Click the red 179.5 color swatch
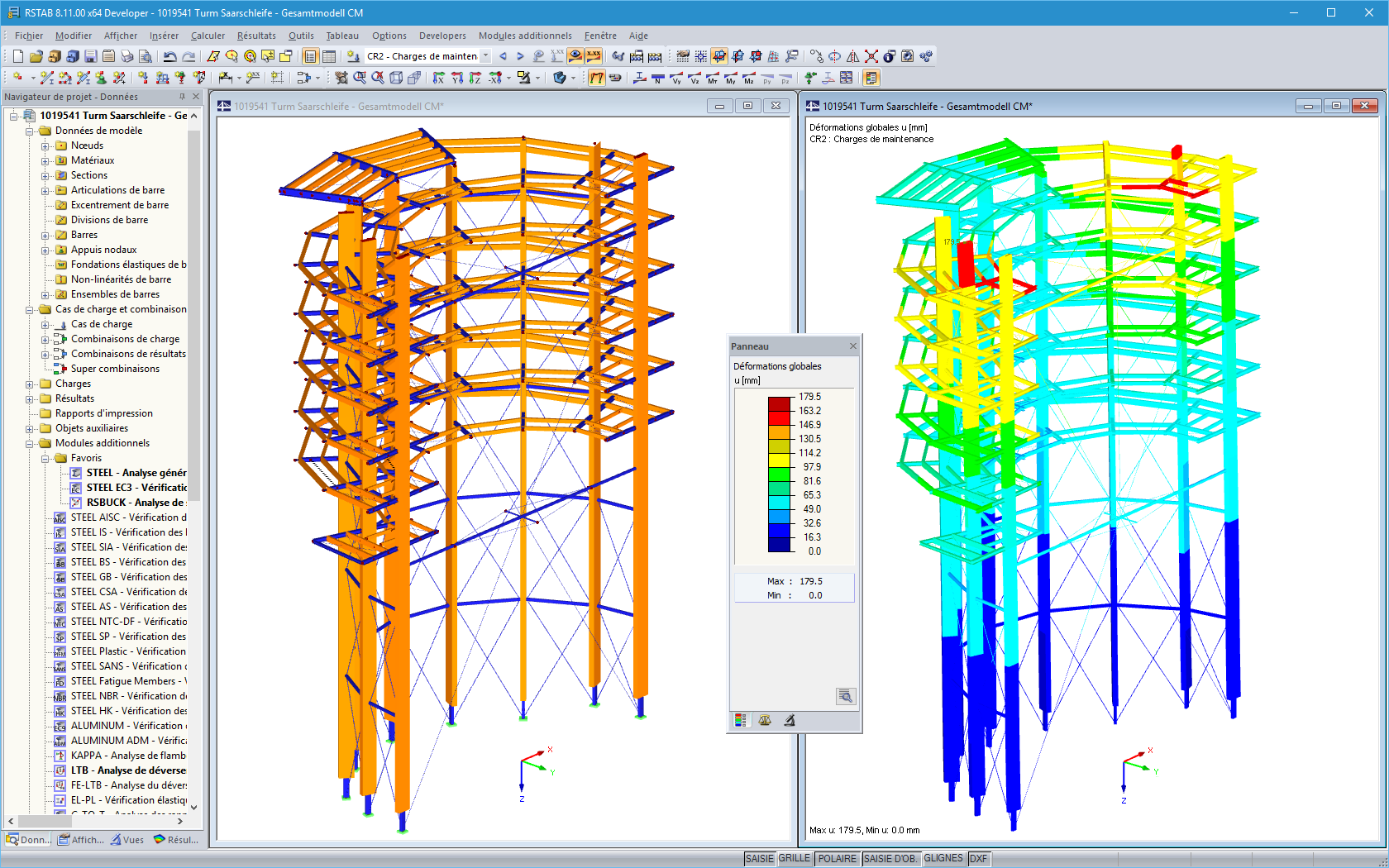 click(780, 404)
